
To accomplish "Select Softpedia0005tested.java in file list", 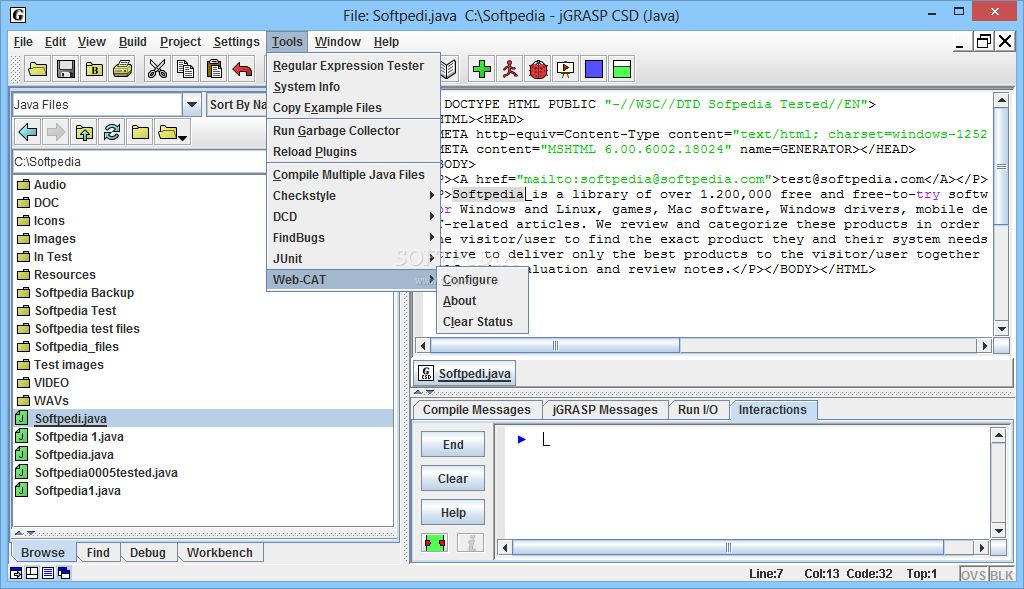I will [x=106, y=473].
